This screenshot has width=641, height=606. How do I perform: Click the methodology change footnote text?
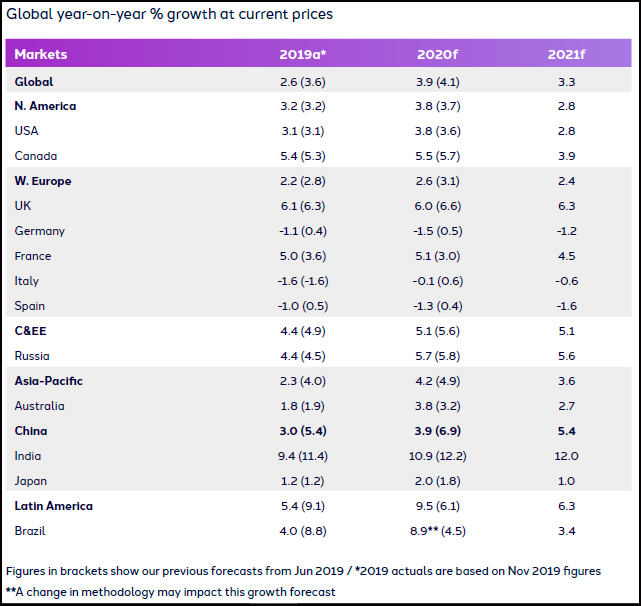point(170,591)
